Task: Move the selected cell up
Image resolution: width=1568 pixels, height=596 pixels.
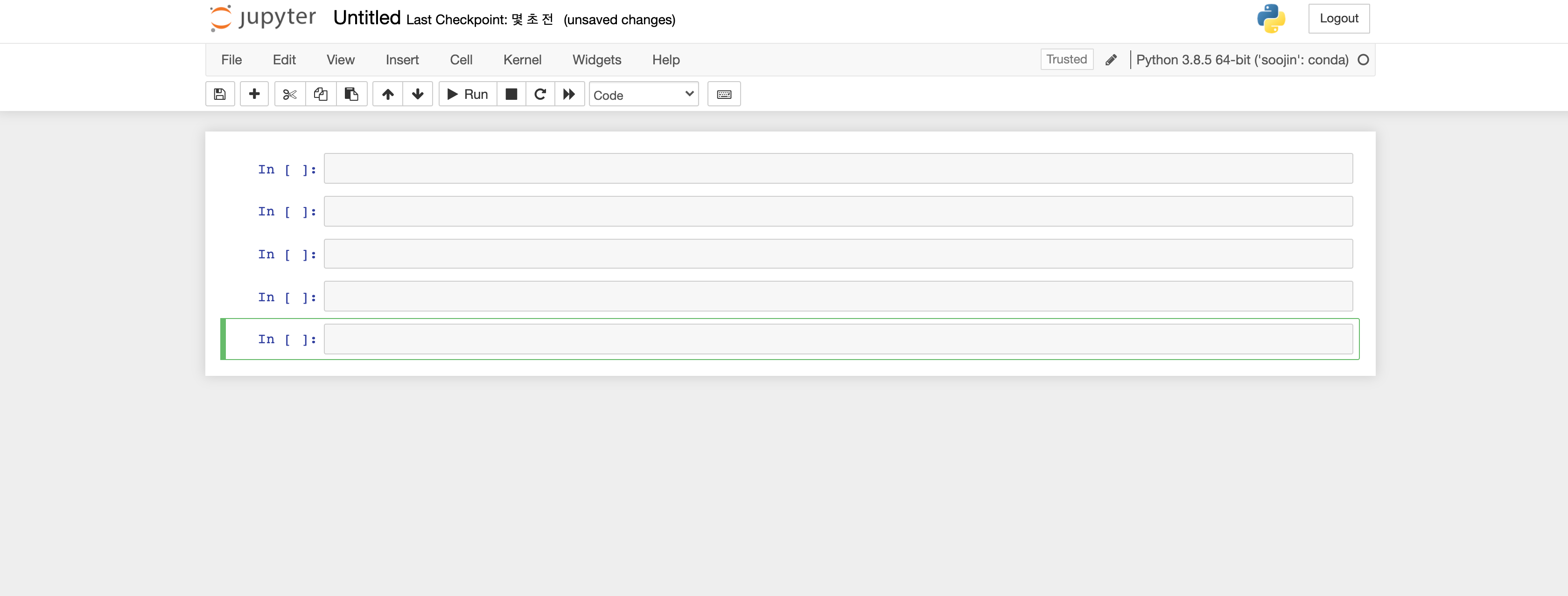Action: [387, 94]
